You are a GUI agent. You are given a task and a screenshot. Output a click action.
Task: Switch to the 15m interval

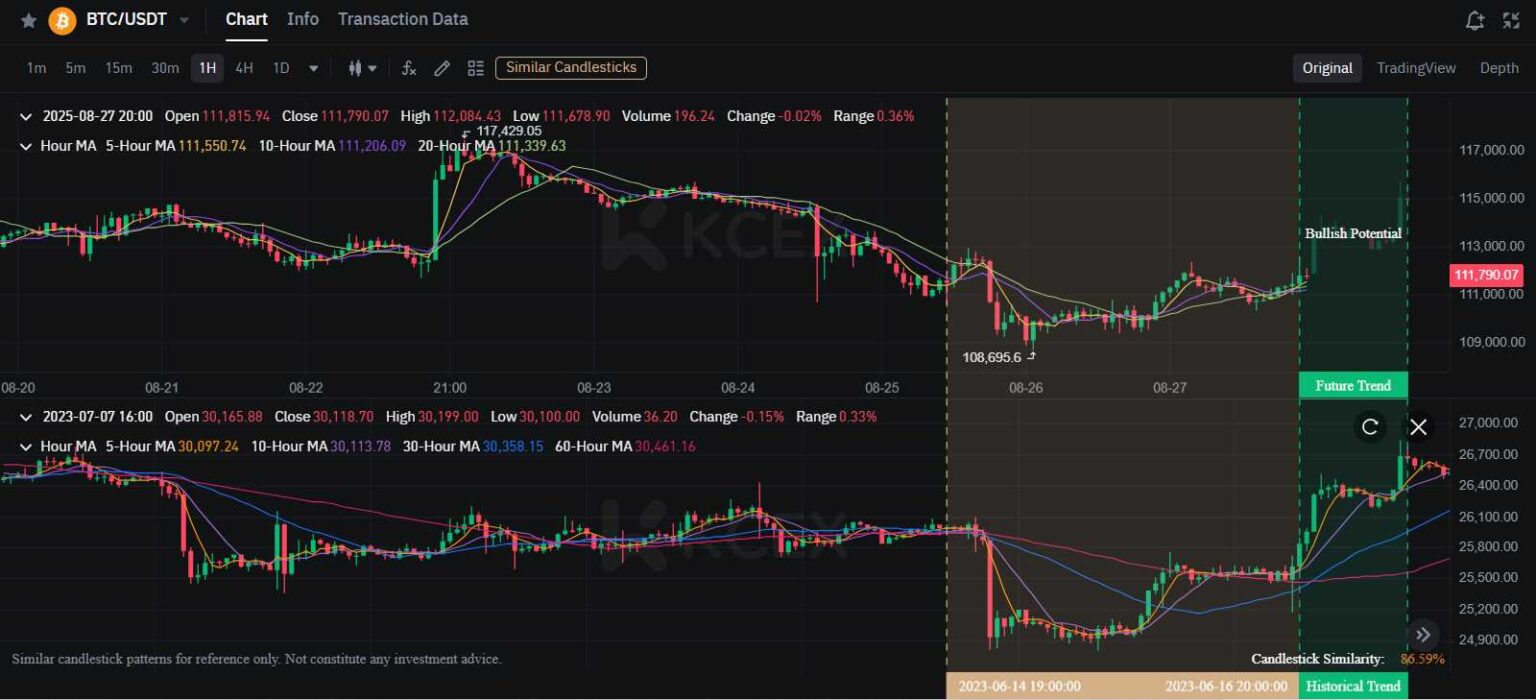coord(119,68)
